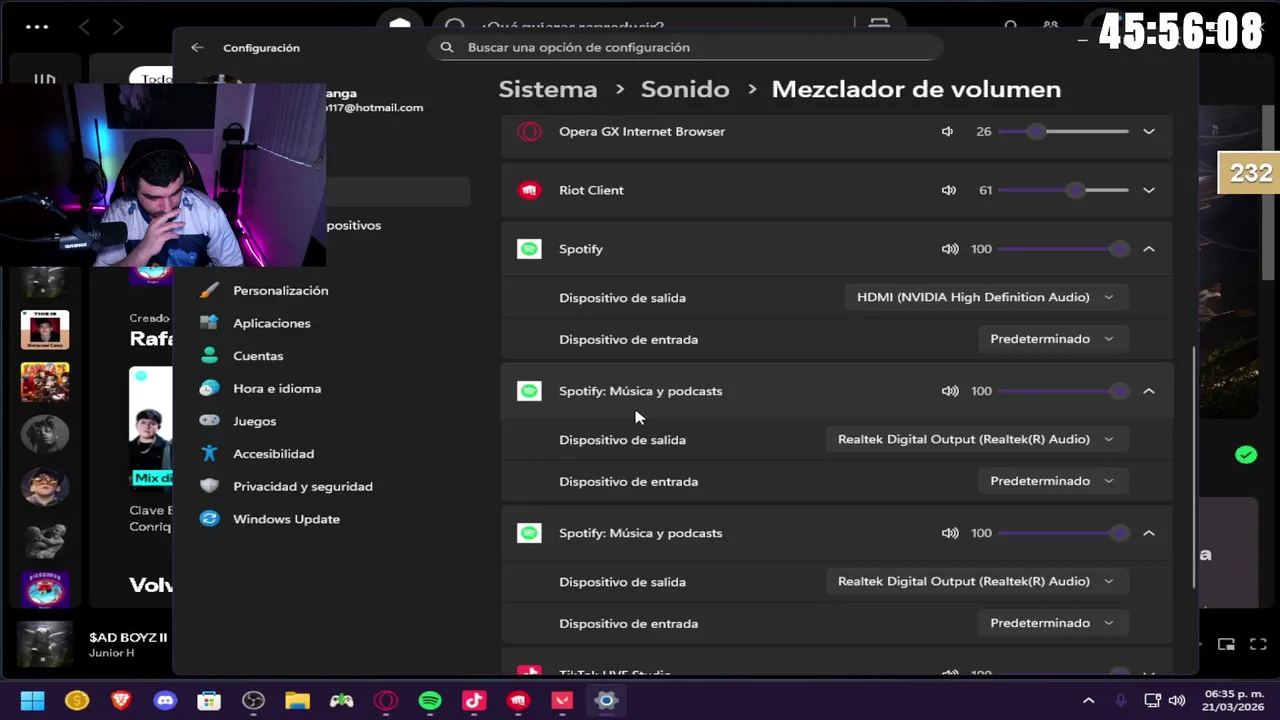Click the Junior H artist name in Spotify

[x=111, y=653]
